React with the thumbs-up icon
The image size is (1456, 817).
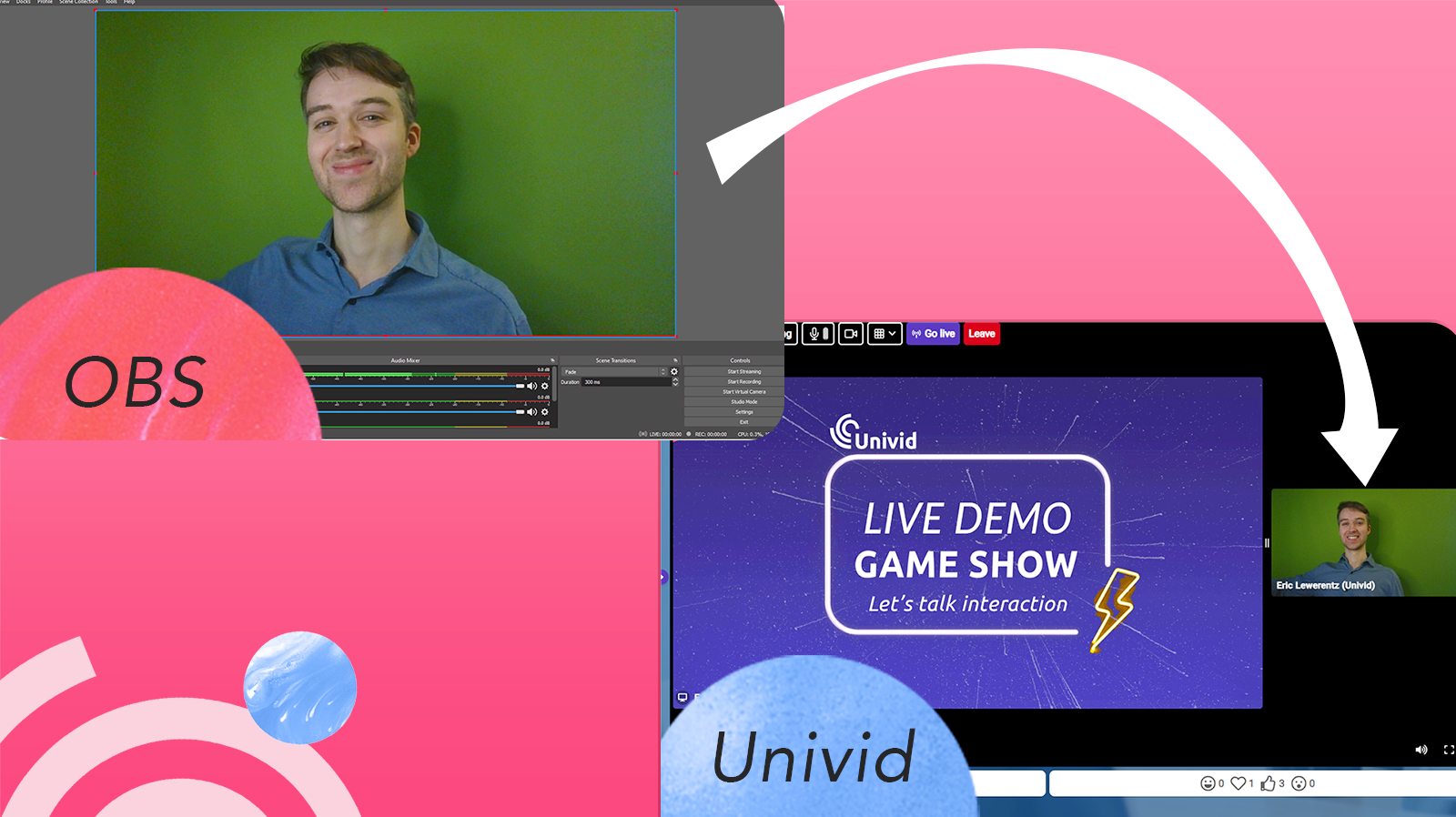click(x=1268, y=783)
